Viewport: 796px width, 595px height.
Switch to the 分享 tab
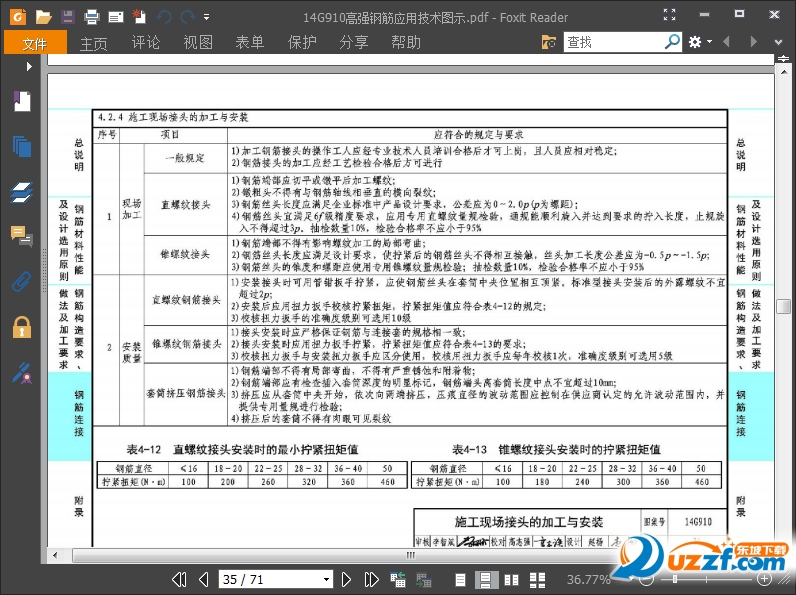click(354, 42)
